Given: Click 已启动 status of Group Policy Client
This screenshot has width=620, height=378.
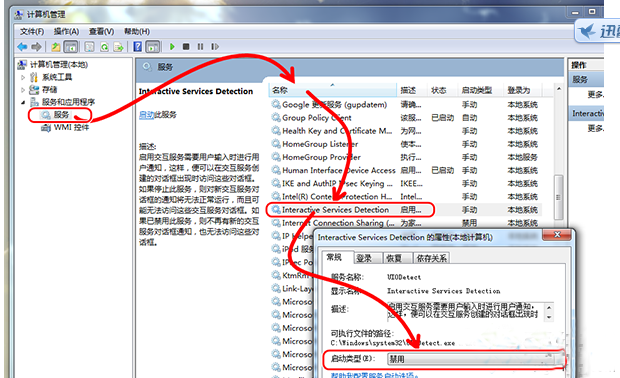Looking at the screenshot, I should (x=442, y=118).
